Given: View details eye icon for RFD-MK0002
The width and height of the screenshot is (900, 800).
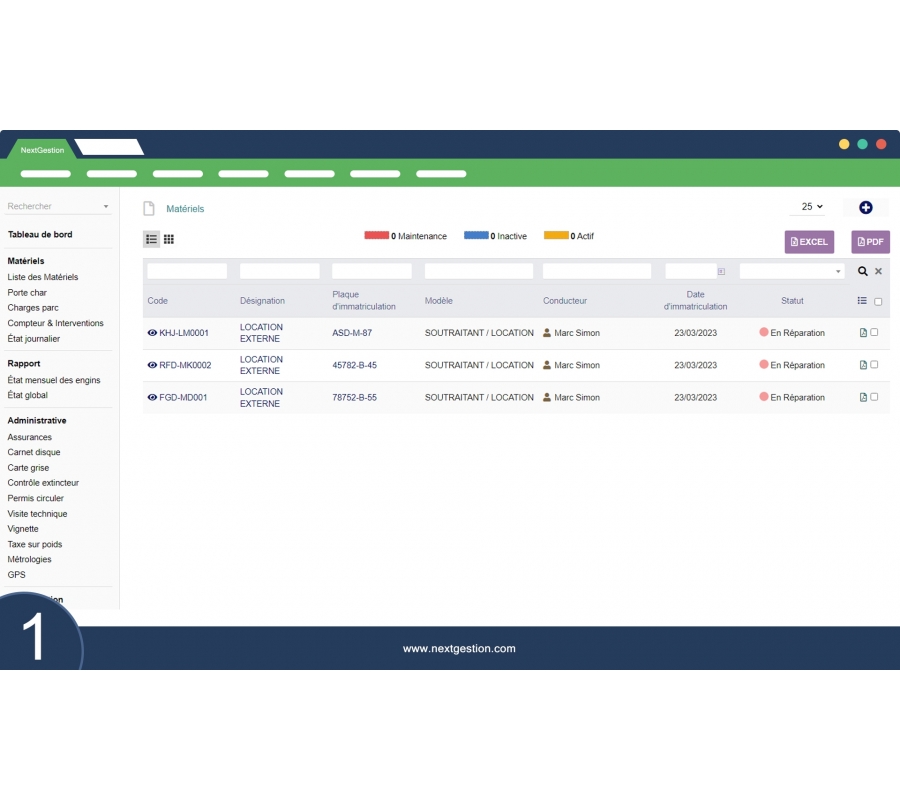Looking at the screenshot, I should pos(152,365).
